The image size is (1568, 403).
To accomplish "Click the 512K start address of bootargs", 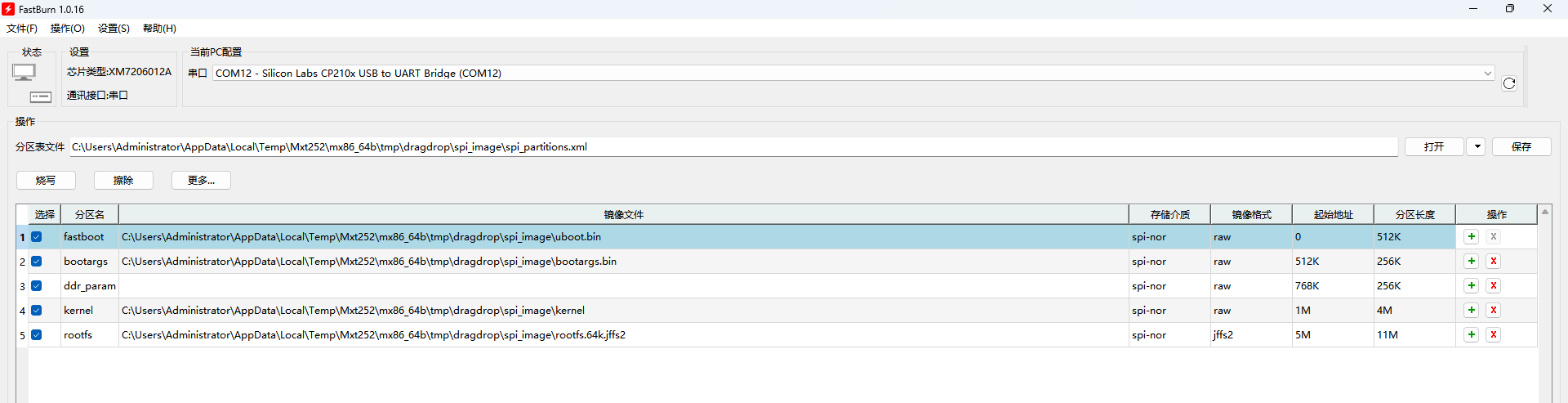I will tap(1333, 262).
